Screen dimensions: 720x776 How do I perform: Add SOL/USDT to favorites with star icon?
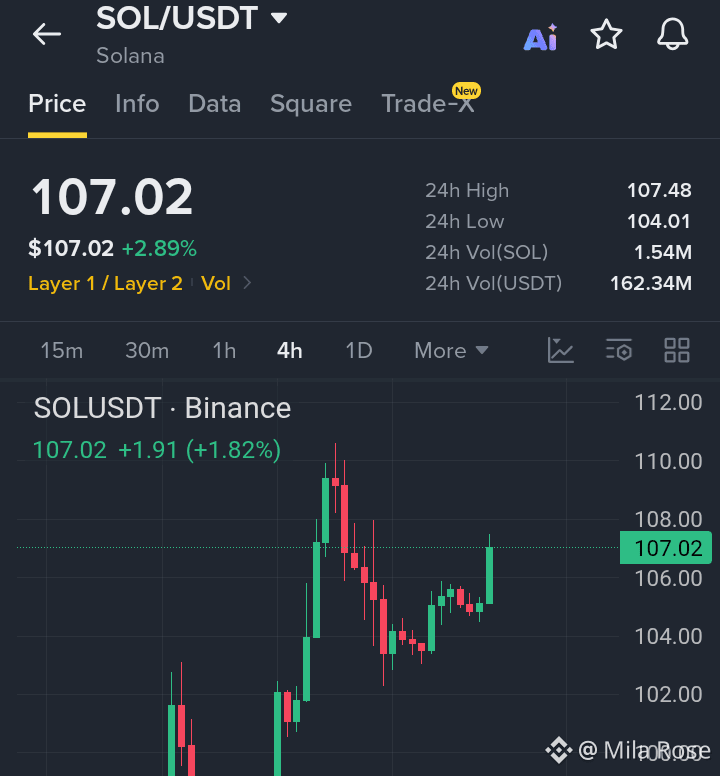[606, 35]
